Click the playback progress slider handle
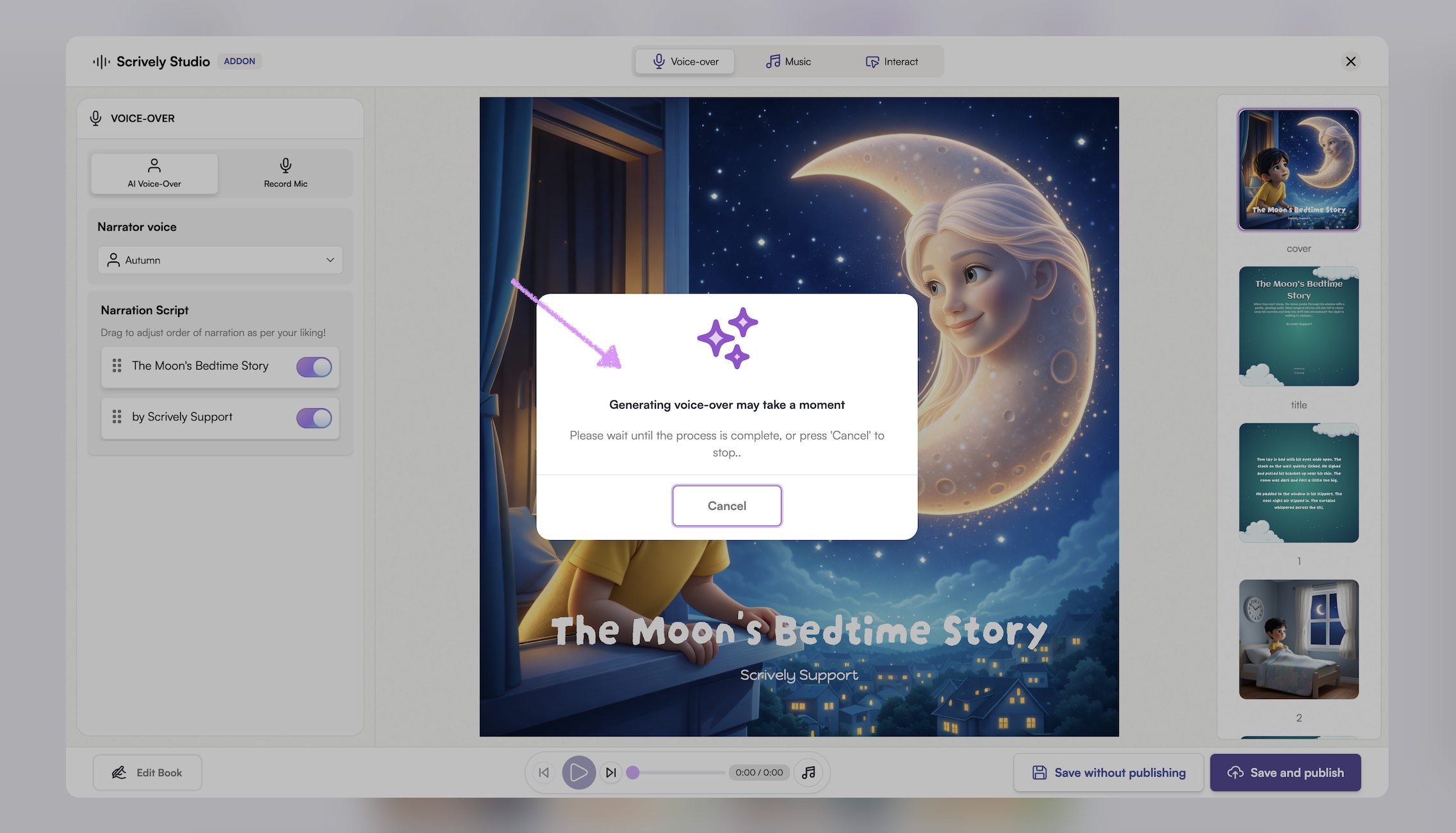This screenshot has height=833, width=1456. point(633,772)
